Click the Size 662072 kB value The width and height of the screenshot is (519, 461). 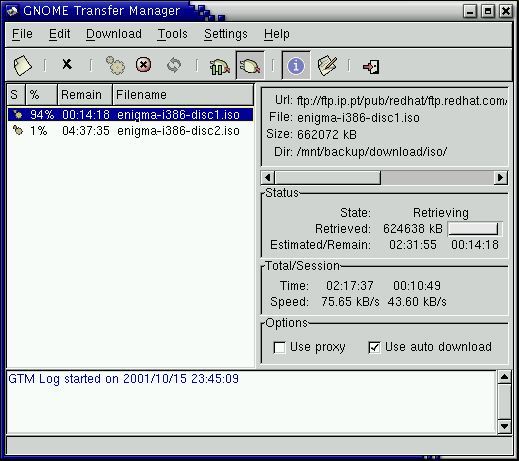pos(327,135)
